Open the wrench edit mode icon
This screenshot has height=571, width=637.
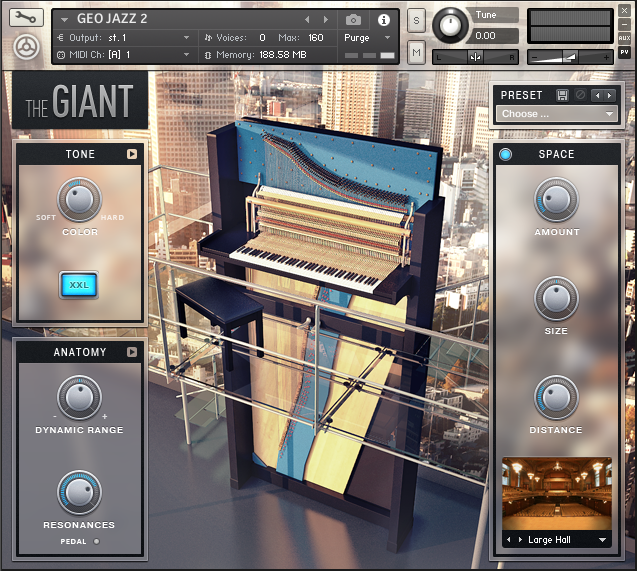coord(26,18)
